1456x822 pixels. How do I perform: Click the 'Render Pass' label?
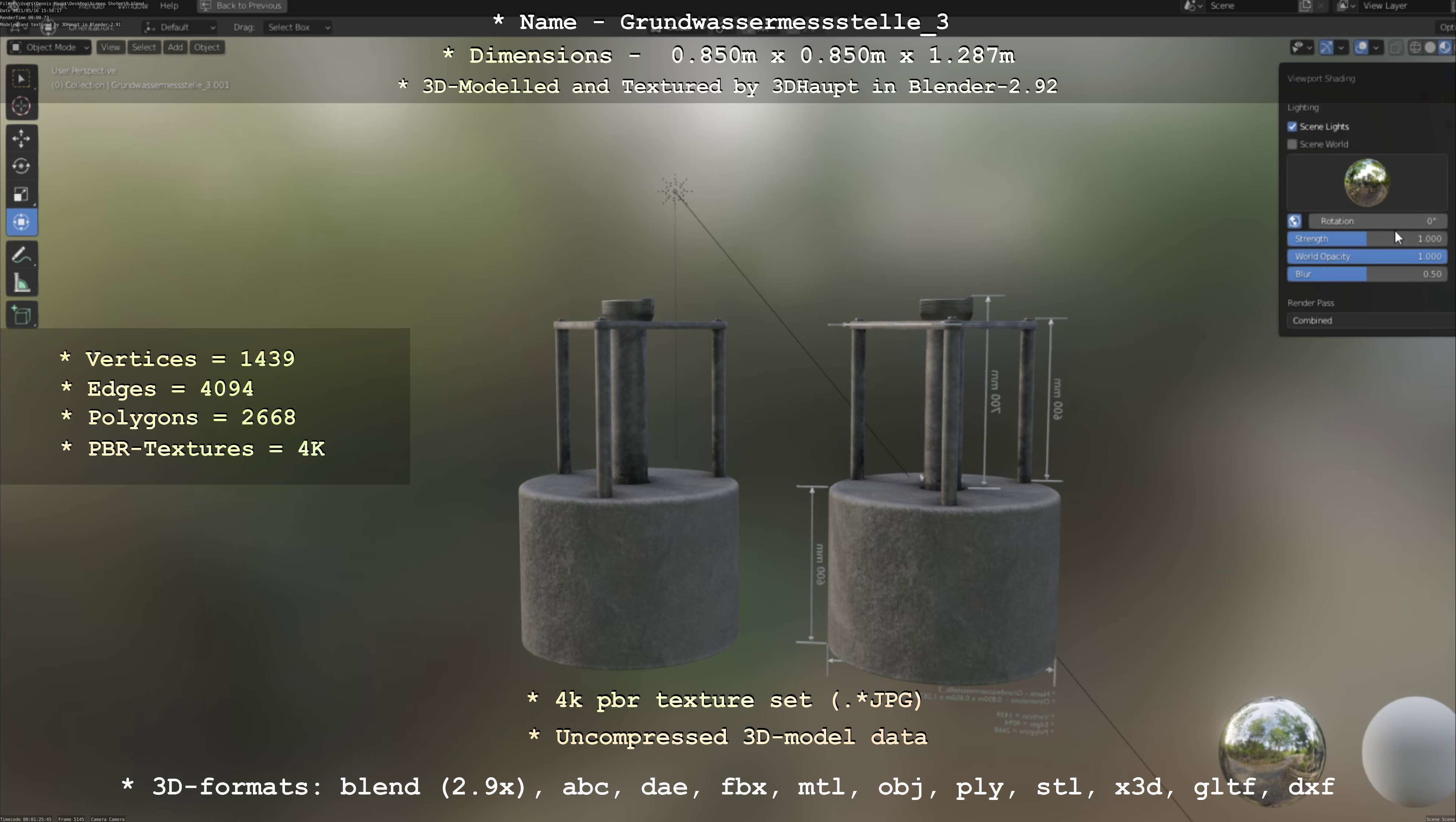pos(1311,303)
